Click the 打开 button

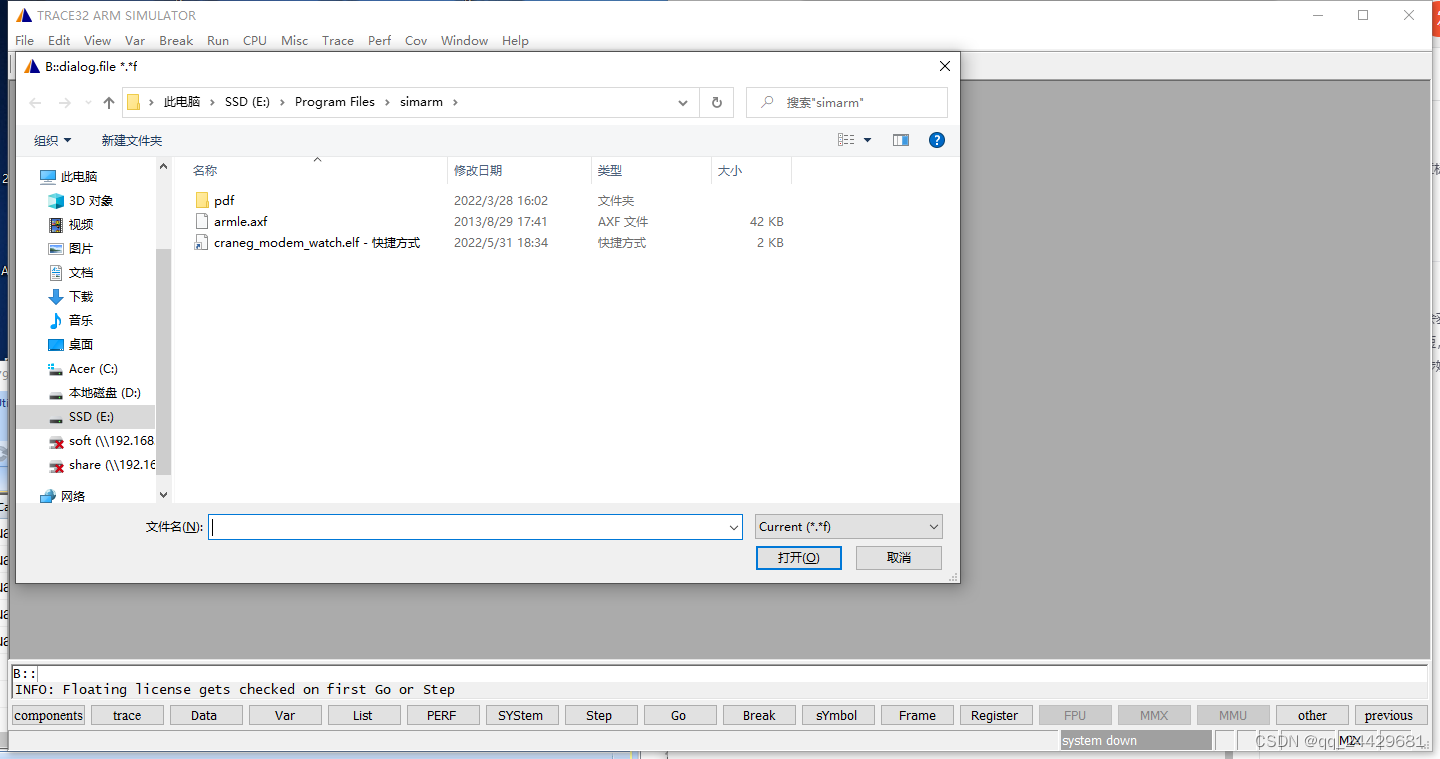click(799, 558)
